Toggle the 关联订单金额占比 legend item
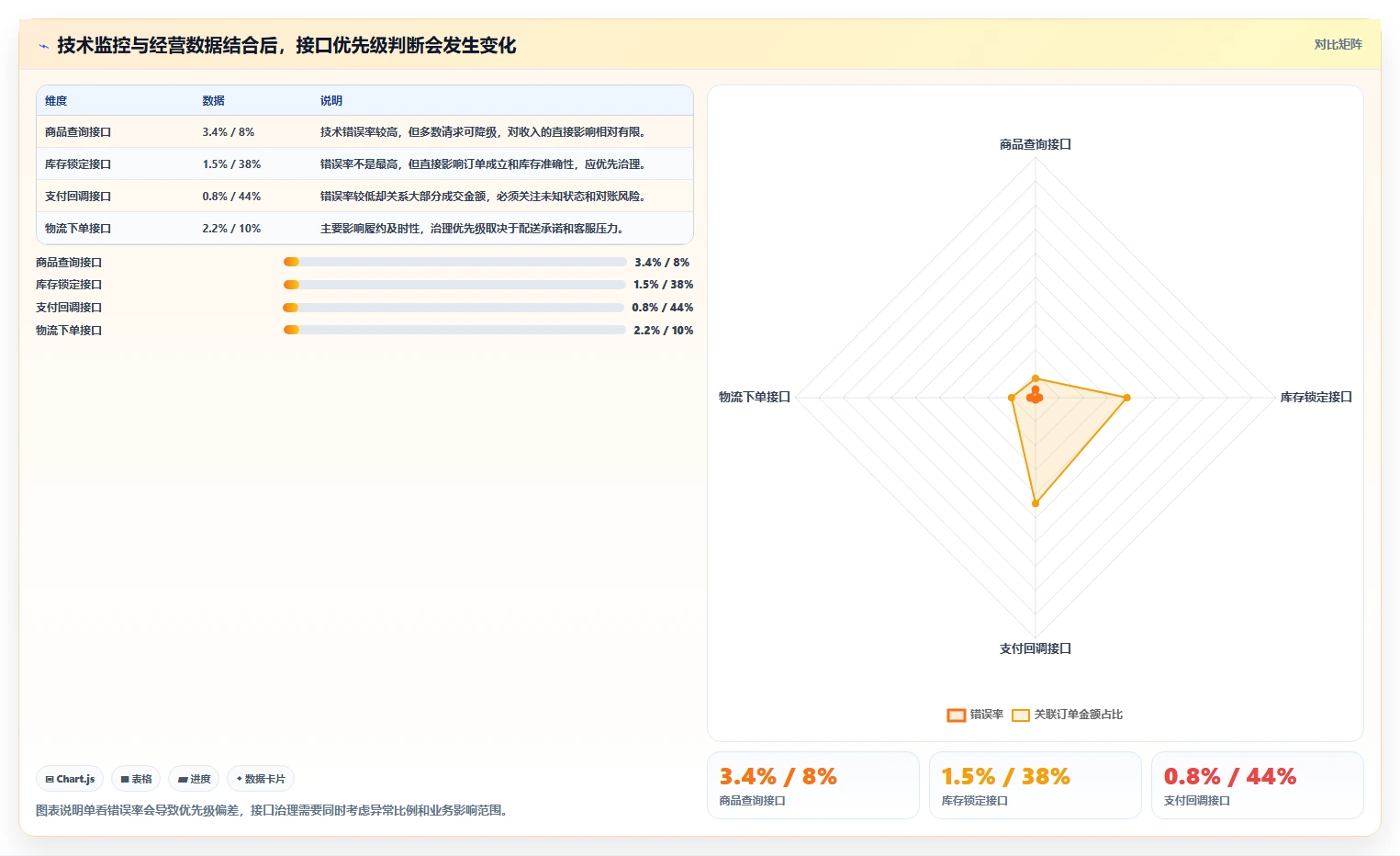 pyautogui.click(x=1067, y=715)
